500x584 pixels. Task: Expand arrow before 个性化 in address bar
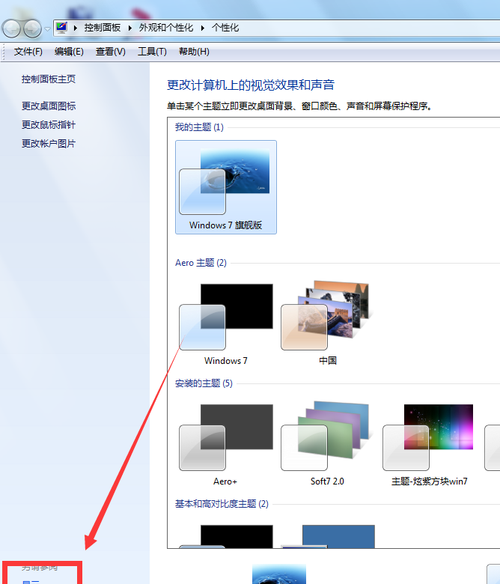click(203, 28)
